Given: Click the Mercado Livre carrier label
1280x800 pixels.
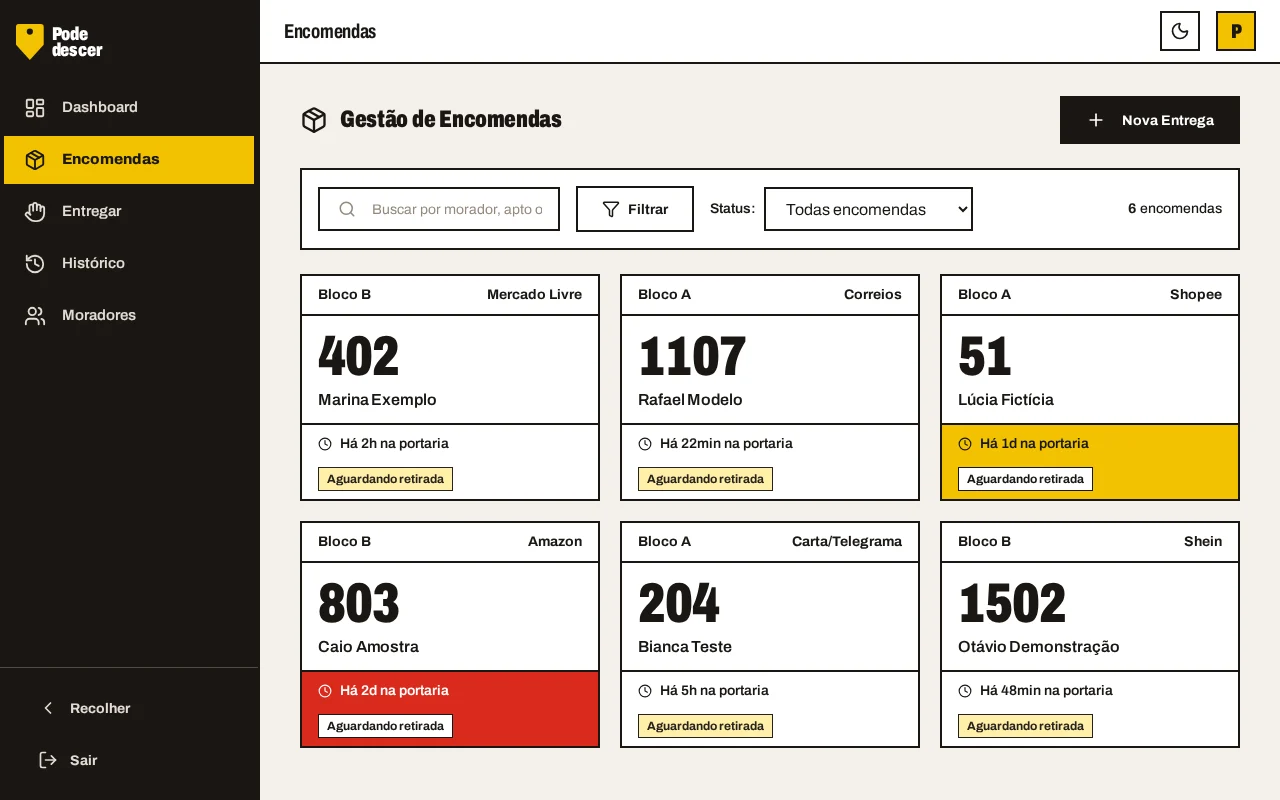Looking at the screenshot, I should click(534, 295).
